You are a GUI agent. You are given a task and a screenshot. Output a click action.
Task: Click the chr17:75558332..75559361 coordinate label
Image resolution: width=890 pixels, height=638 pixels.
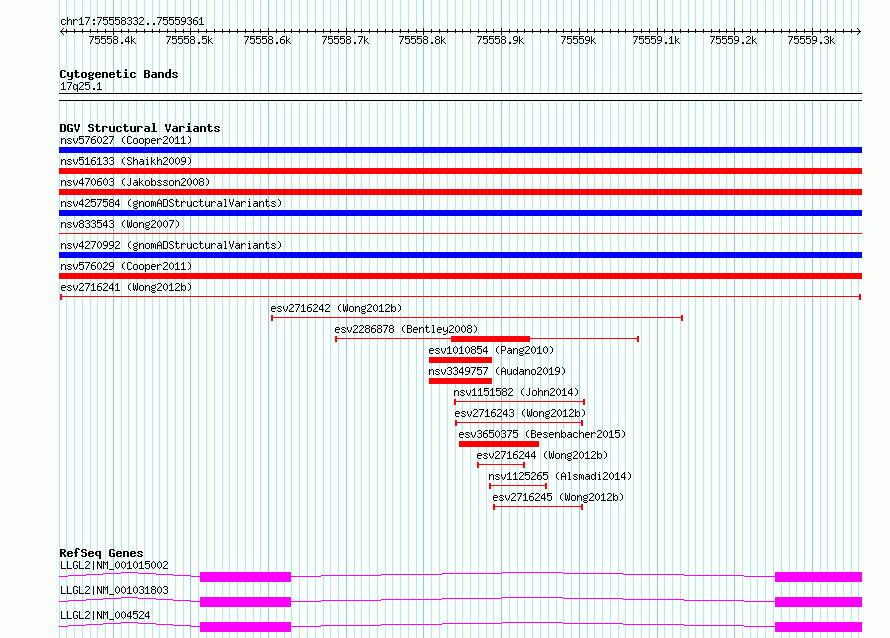point(132,22)
